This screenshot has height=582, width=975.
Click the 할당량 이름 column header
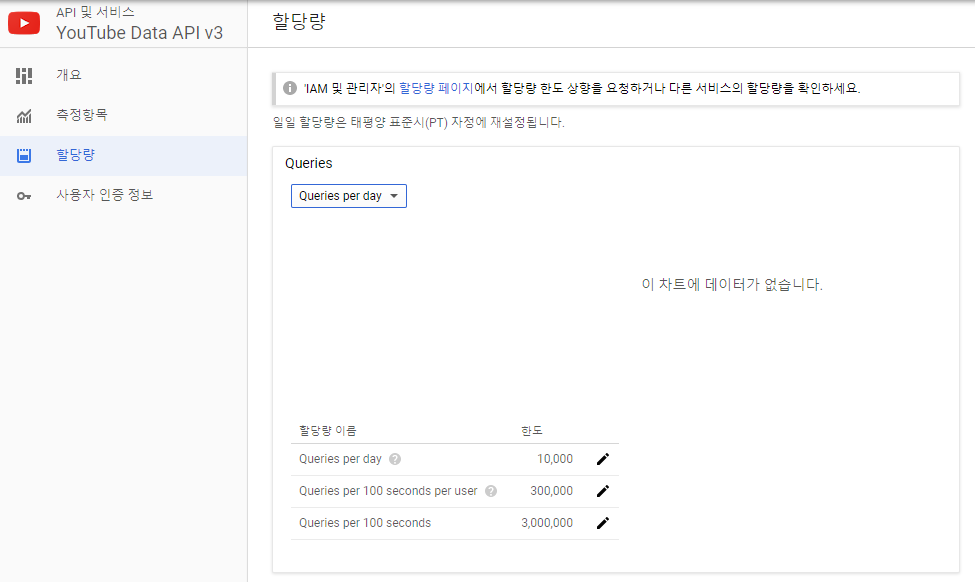click(328, 430)
